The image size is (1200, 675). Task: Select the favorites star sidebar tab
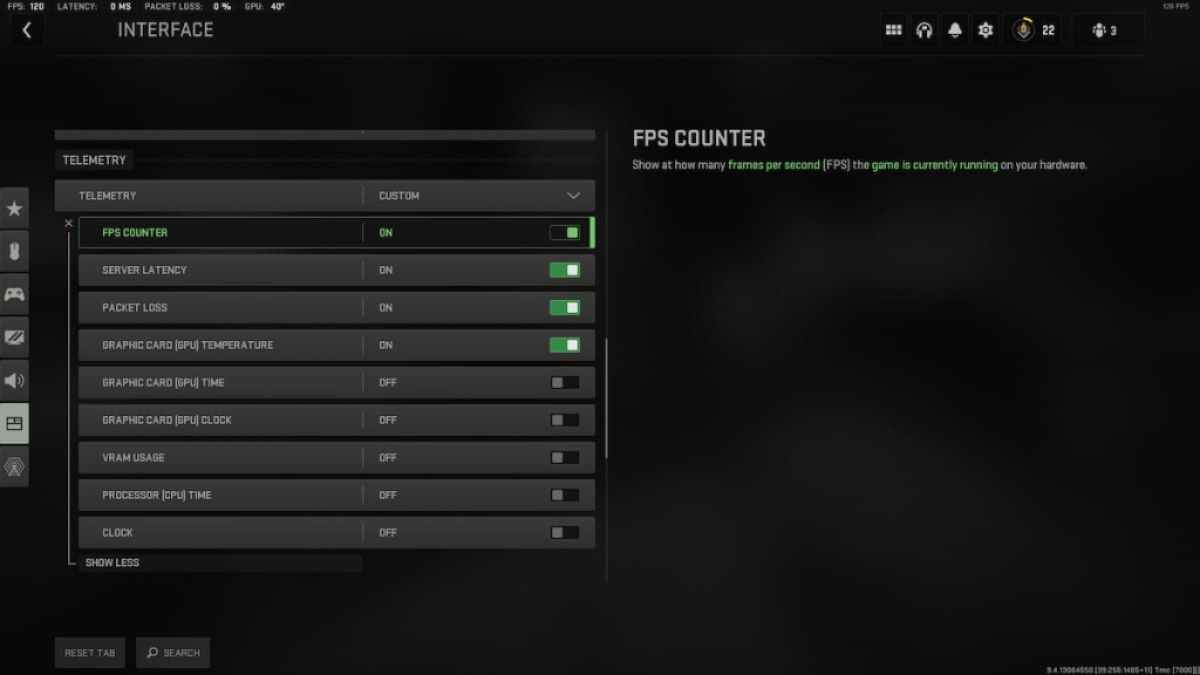coord(14,208)
